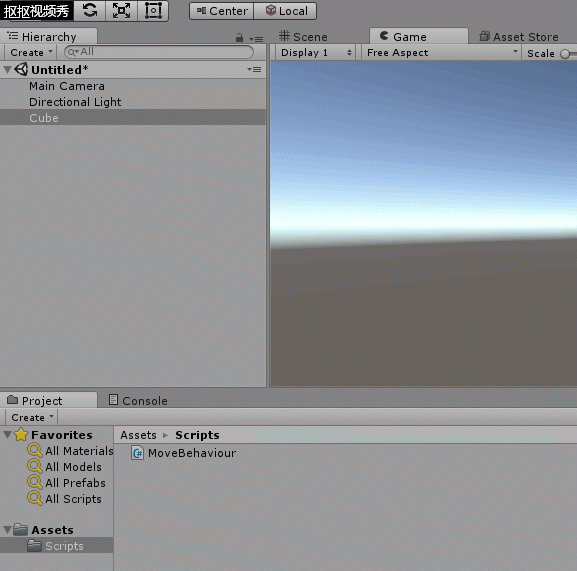The image size is (577, 571).
Task: Click the MoveBehaviour C# script icon
Action: 138,453
